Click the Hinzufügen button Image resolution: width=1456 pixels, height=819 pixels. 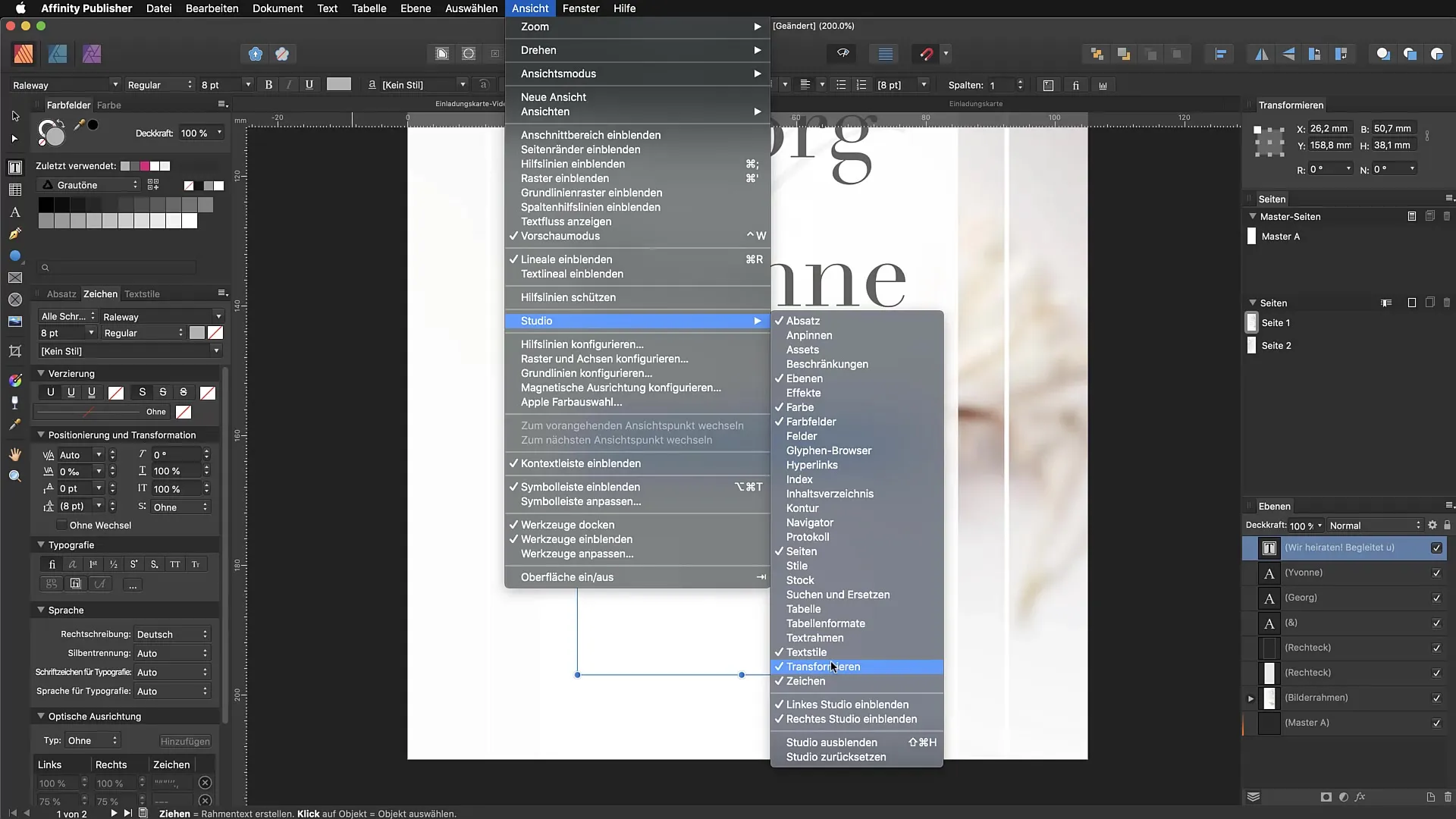[185, 741]
